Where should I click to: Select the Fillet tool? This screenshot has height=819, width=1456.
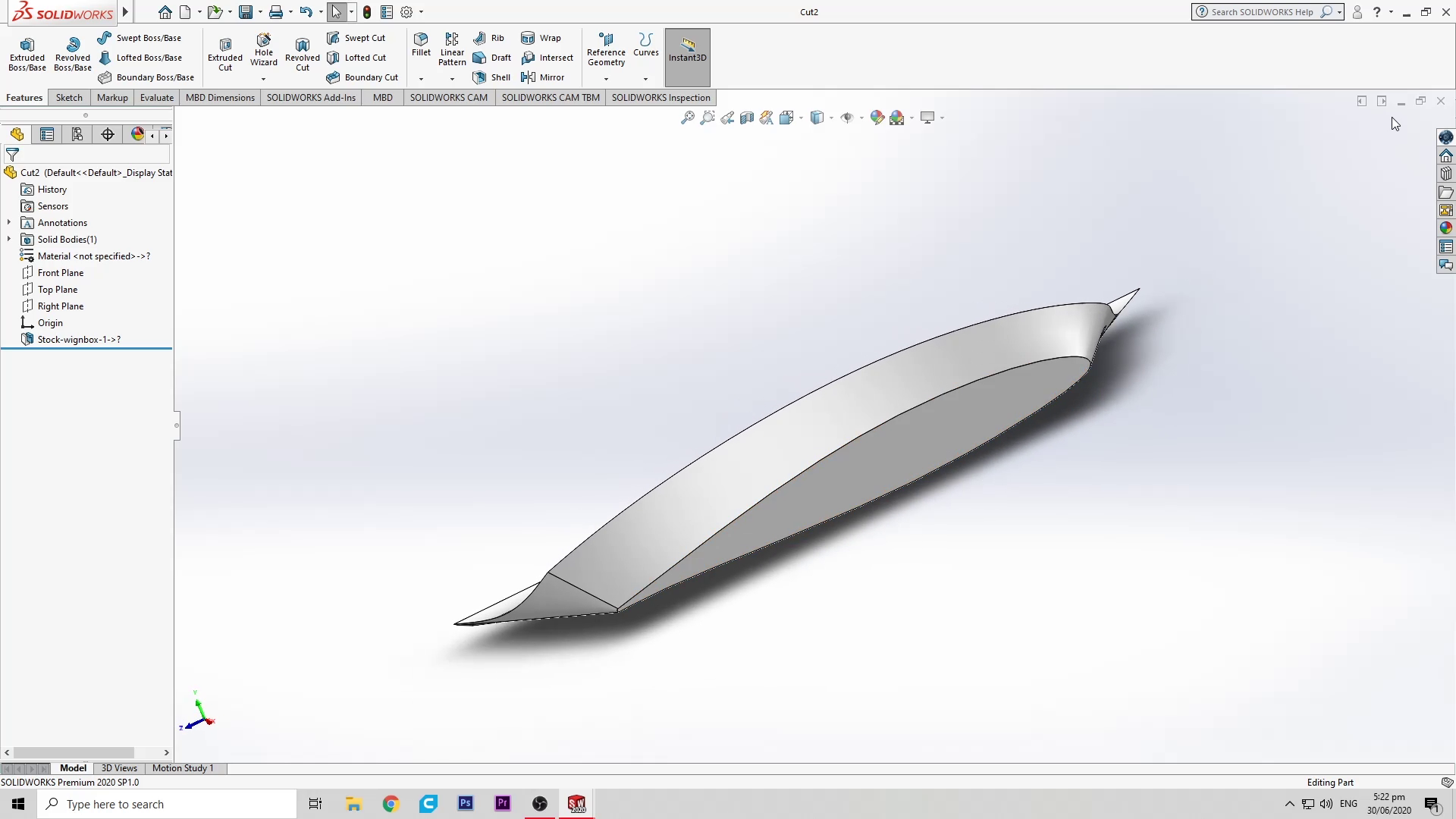click(421, 45)
